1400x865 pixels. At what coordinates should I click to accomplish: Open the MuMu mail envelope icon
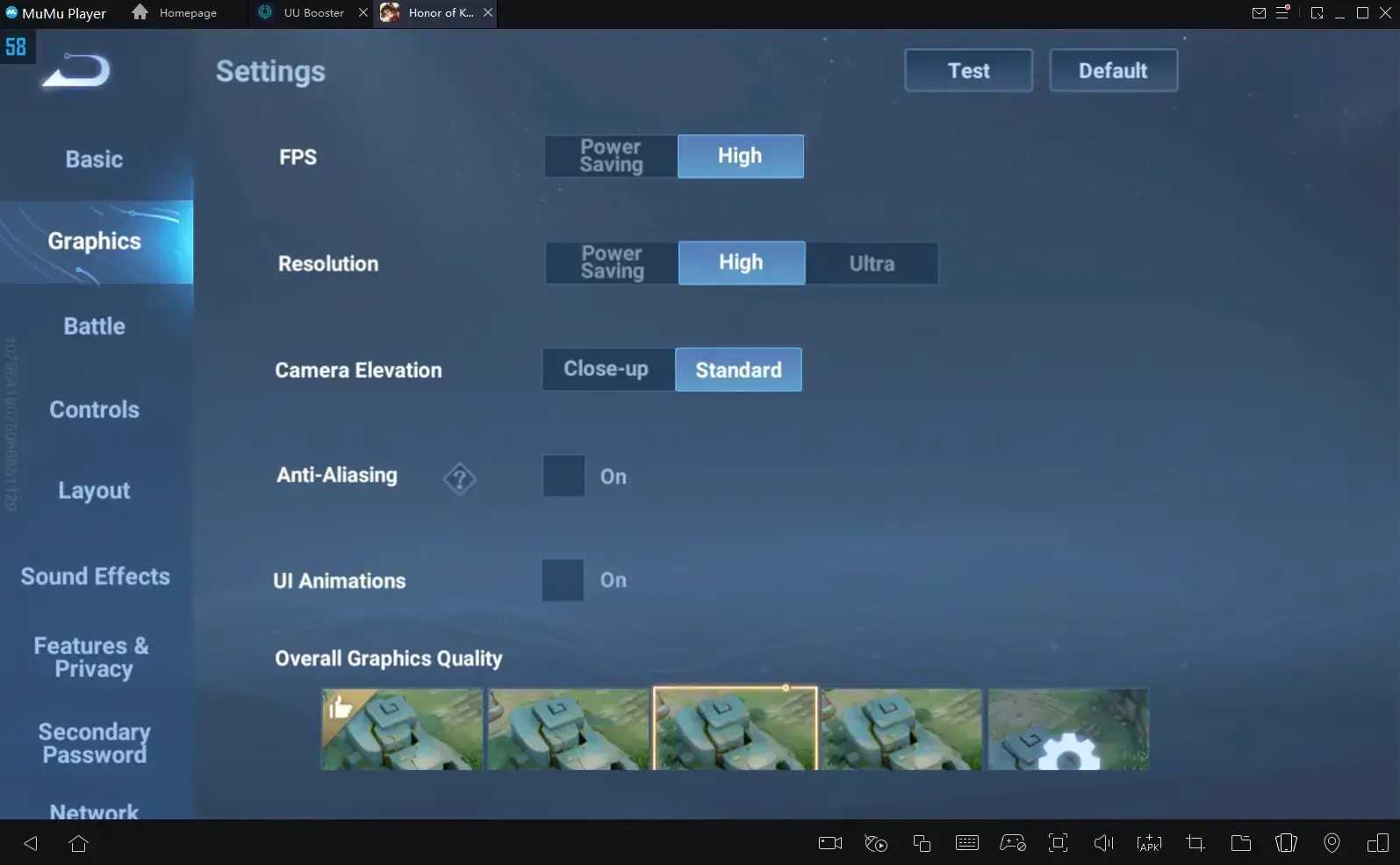coord(1259,13)
